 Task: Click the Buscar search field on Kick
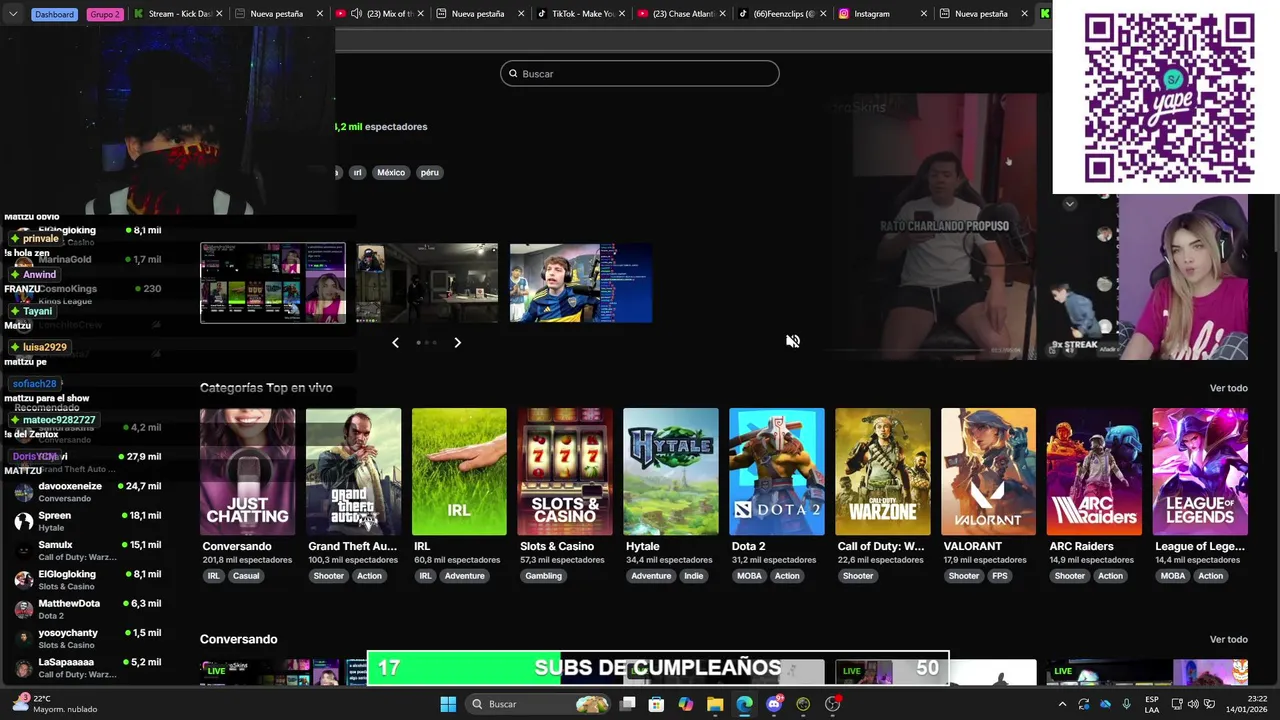click(640, 74)
